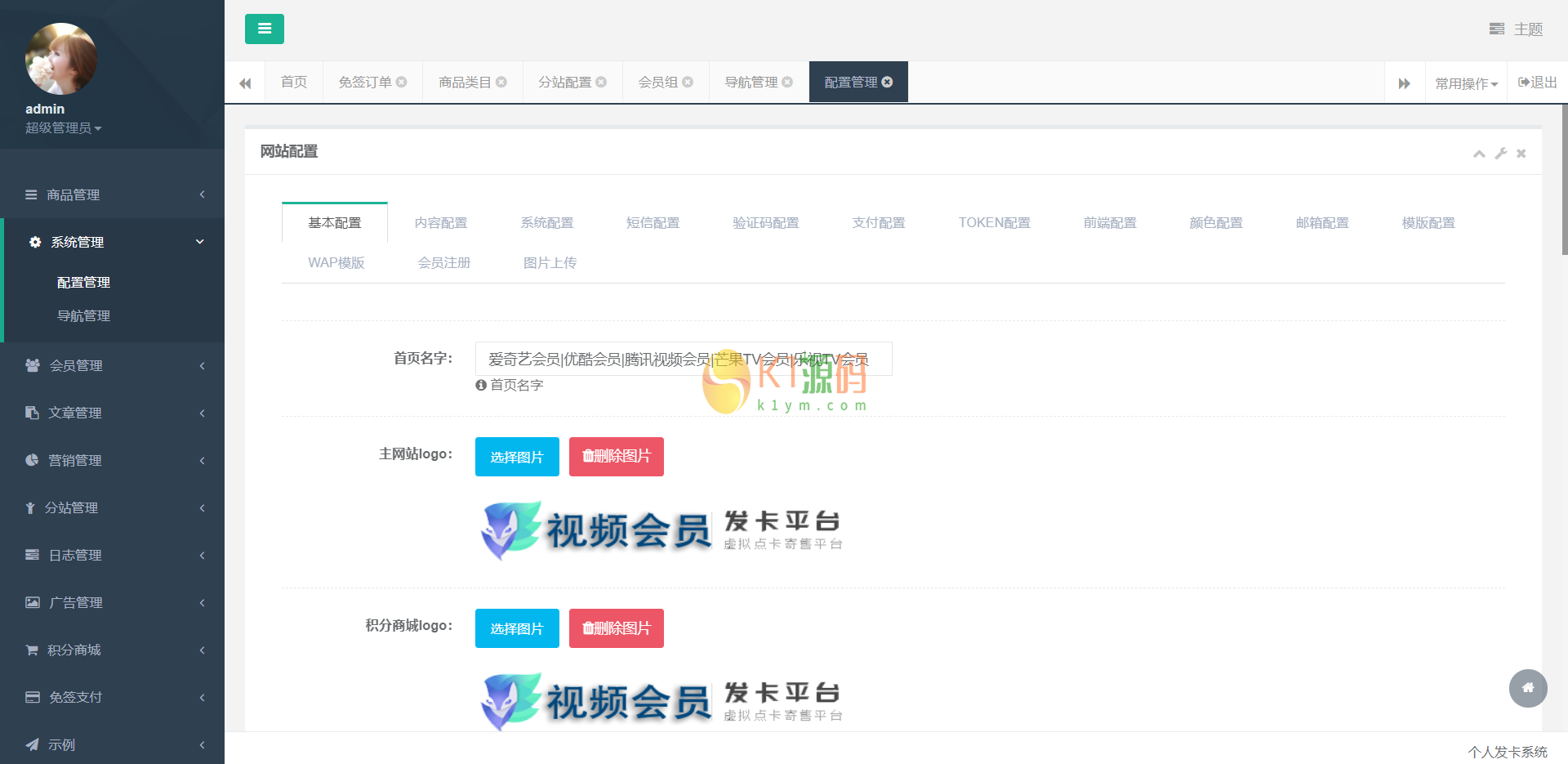Screen dimensions: 1568x764
Task: Click the round home floating button
Action: point(1528,688)
